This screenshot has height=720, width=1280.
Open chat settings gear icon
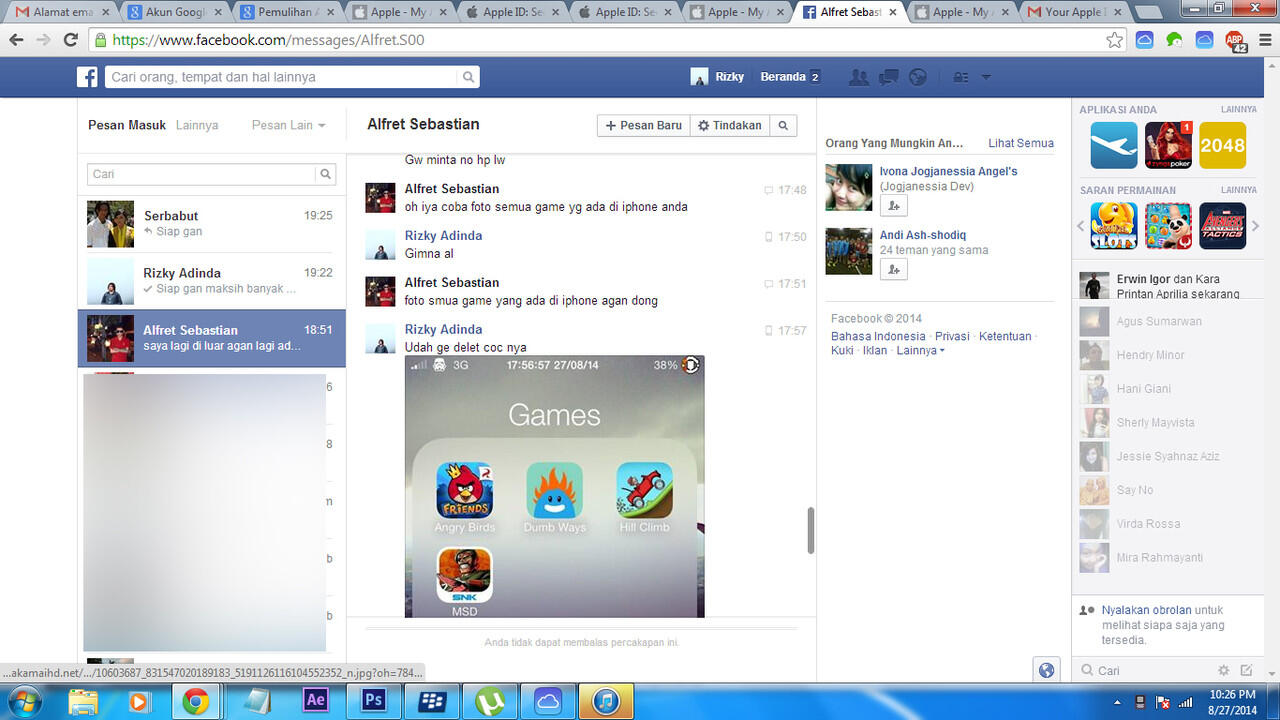(x=1223, y=670)
